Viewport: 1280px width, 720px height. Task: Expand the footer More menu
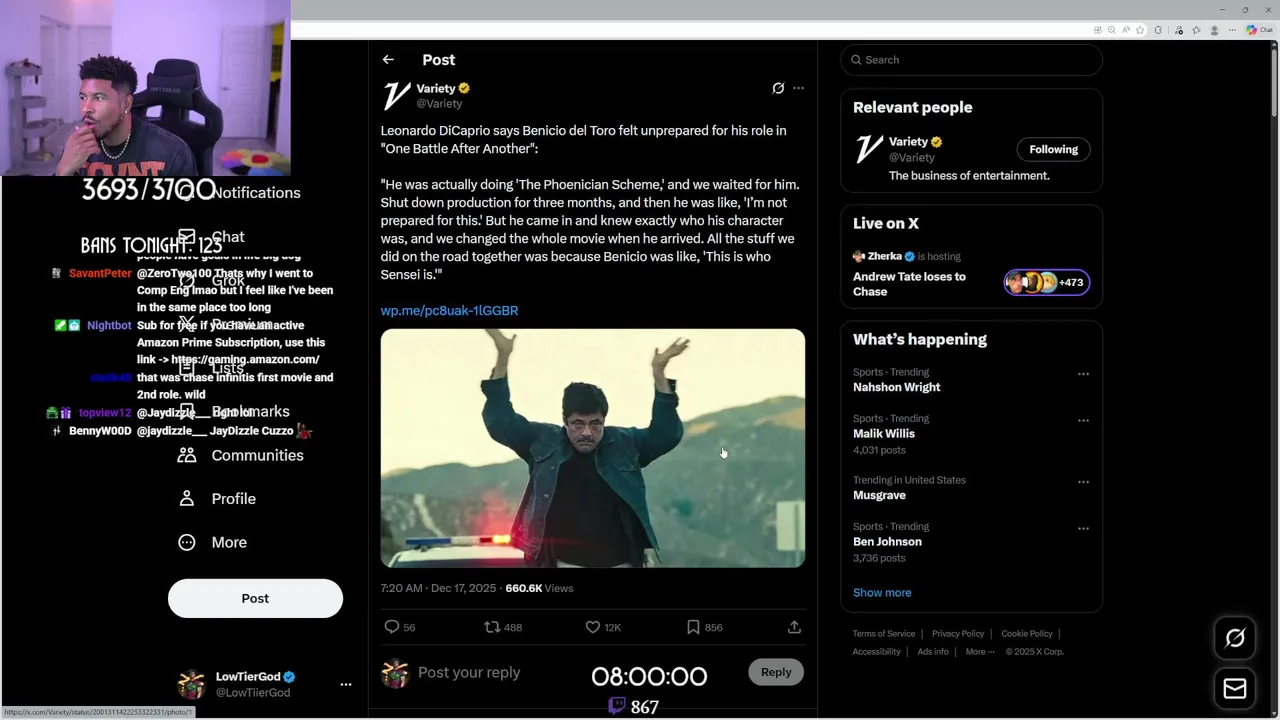[x=980, y=652]
